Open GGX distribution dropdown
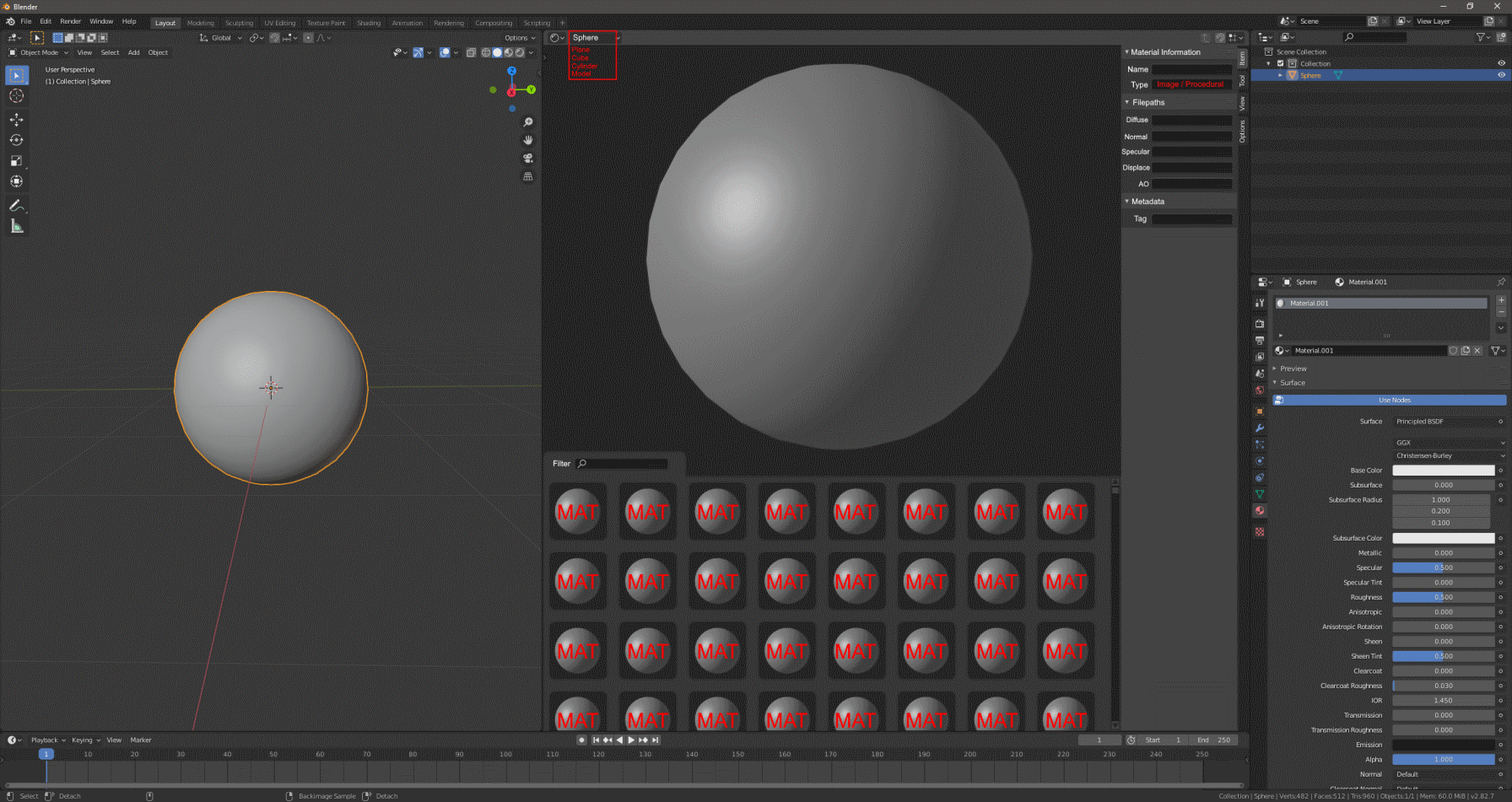The width and height of the screenshot is (1512, 802). [x=1450, y=443]
